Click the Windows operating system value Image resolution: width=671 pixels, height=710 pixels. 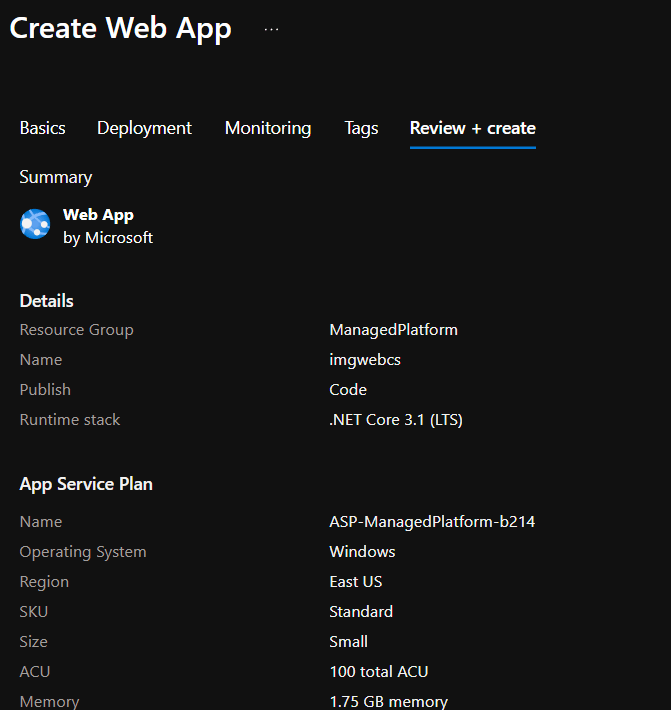click(362, 552)
